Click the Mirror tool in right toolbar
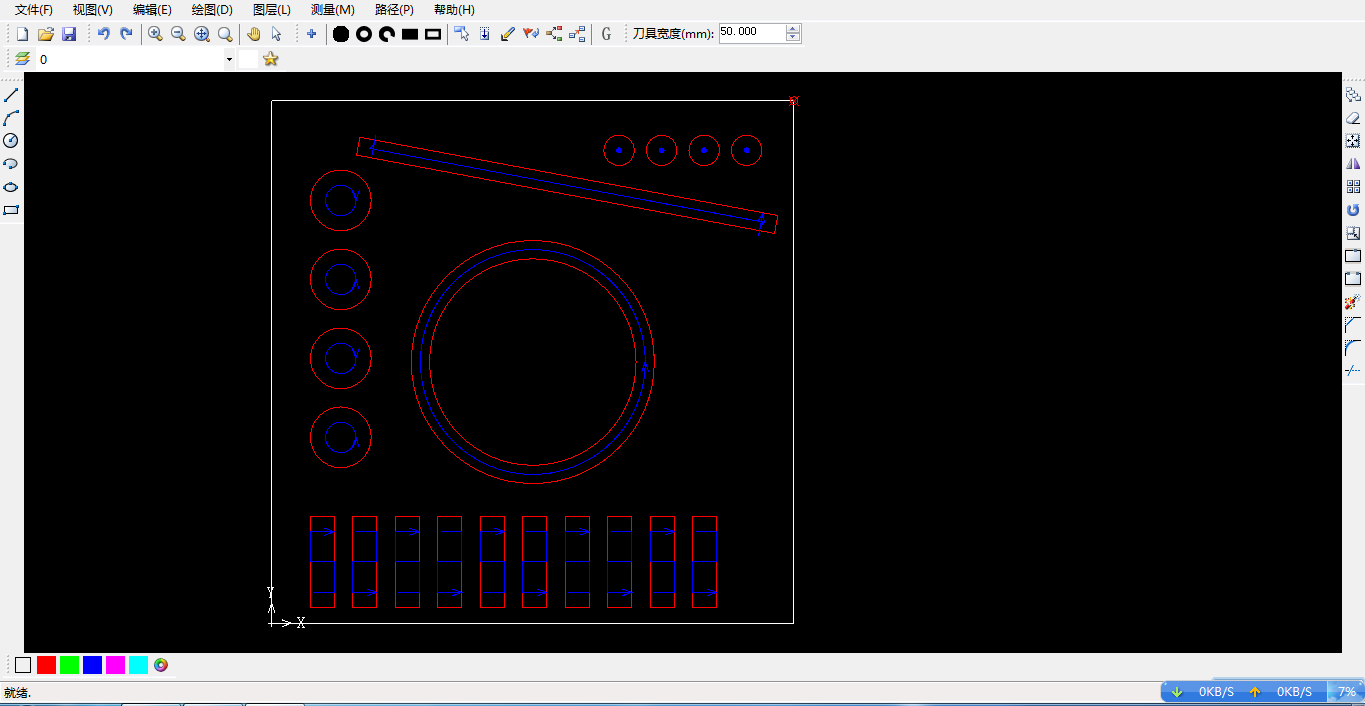The width and height of the screenshot is (1365, 706). point(1353,164)
